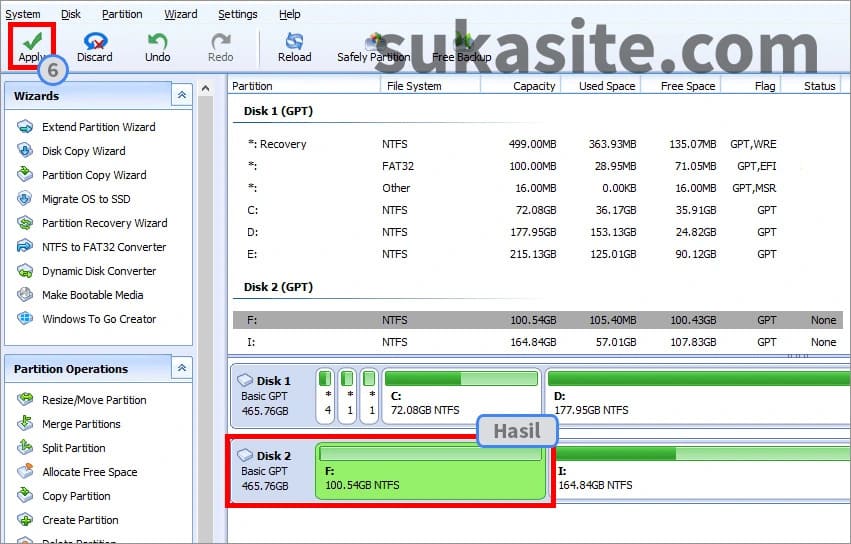851x544 pixels.
Task: Select the F: partition row in list
Action: pos(539,320)
